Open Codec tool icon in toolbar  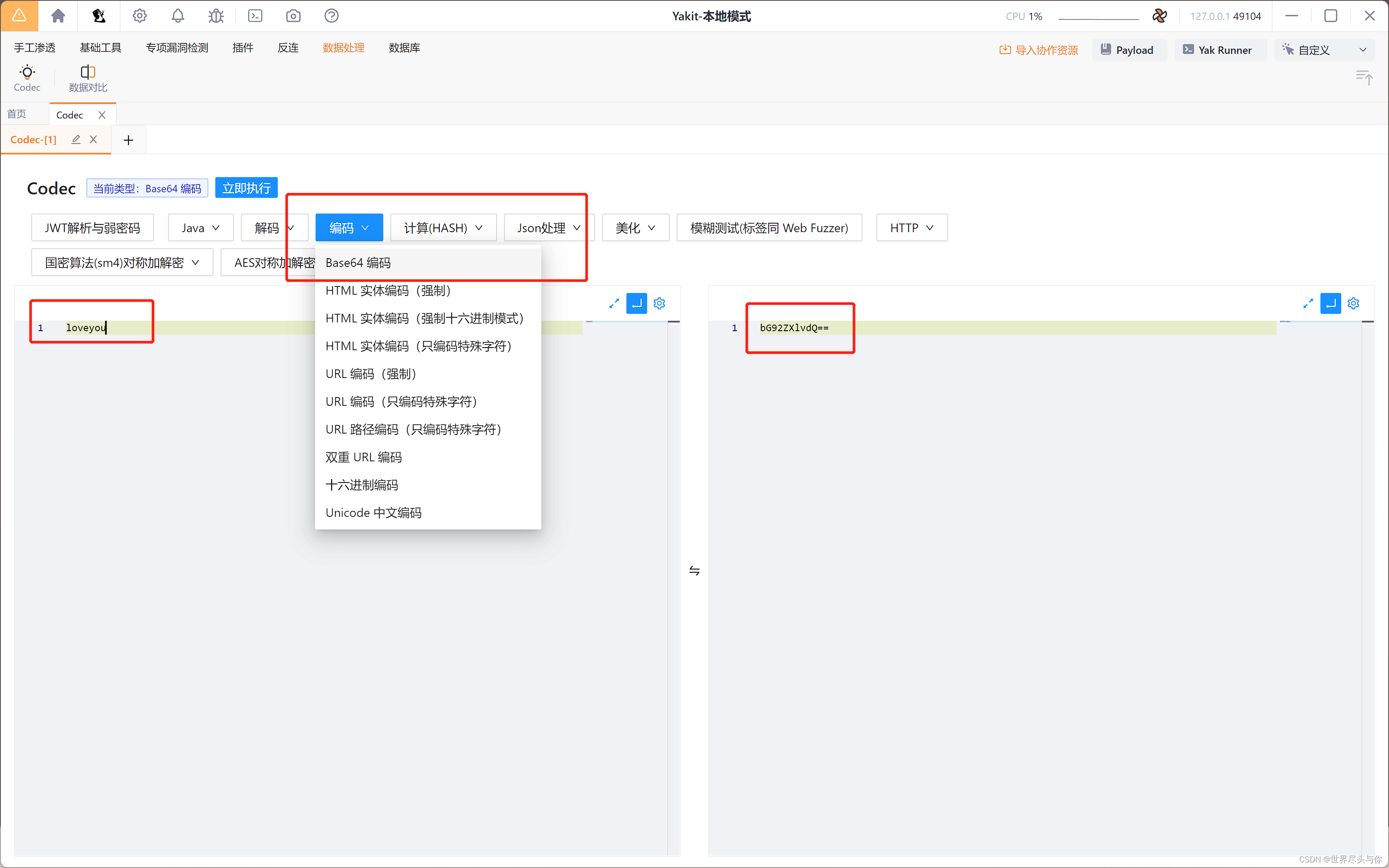27,78
